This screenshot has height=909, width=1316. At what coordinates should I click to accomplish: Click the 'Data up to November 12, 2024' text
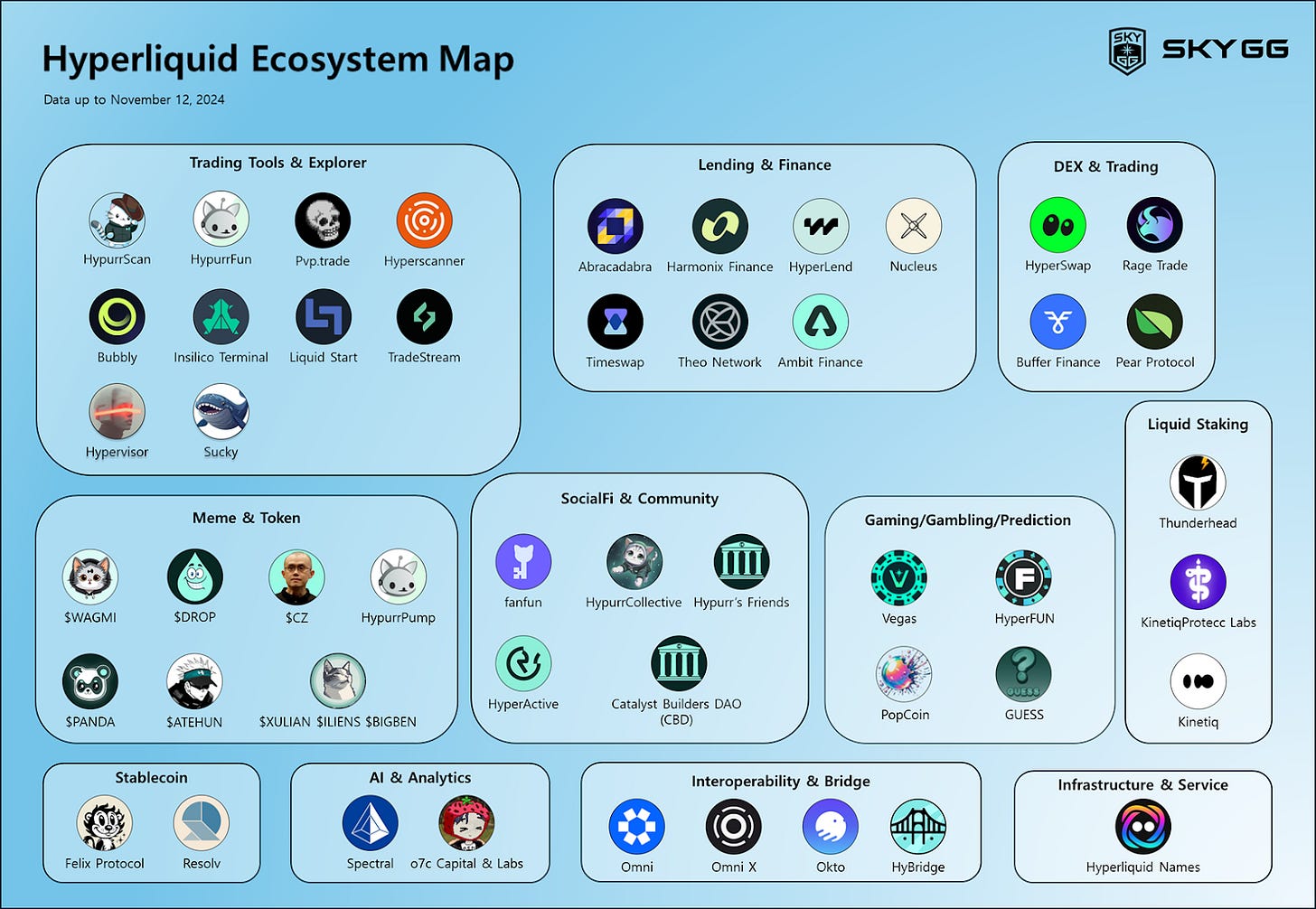tap(135, 99)
